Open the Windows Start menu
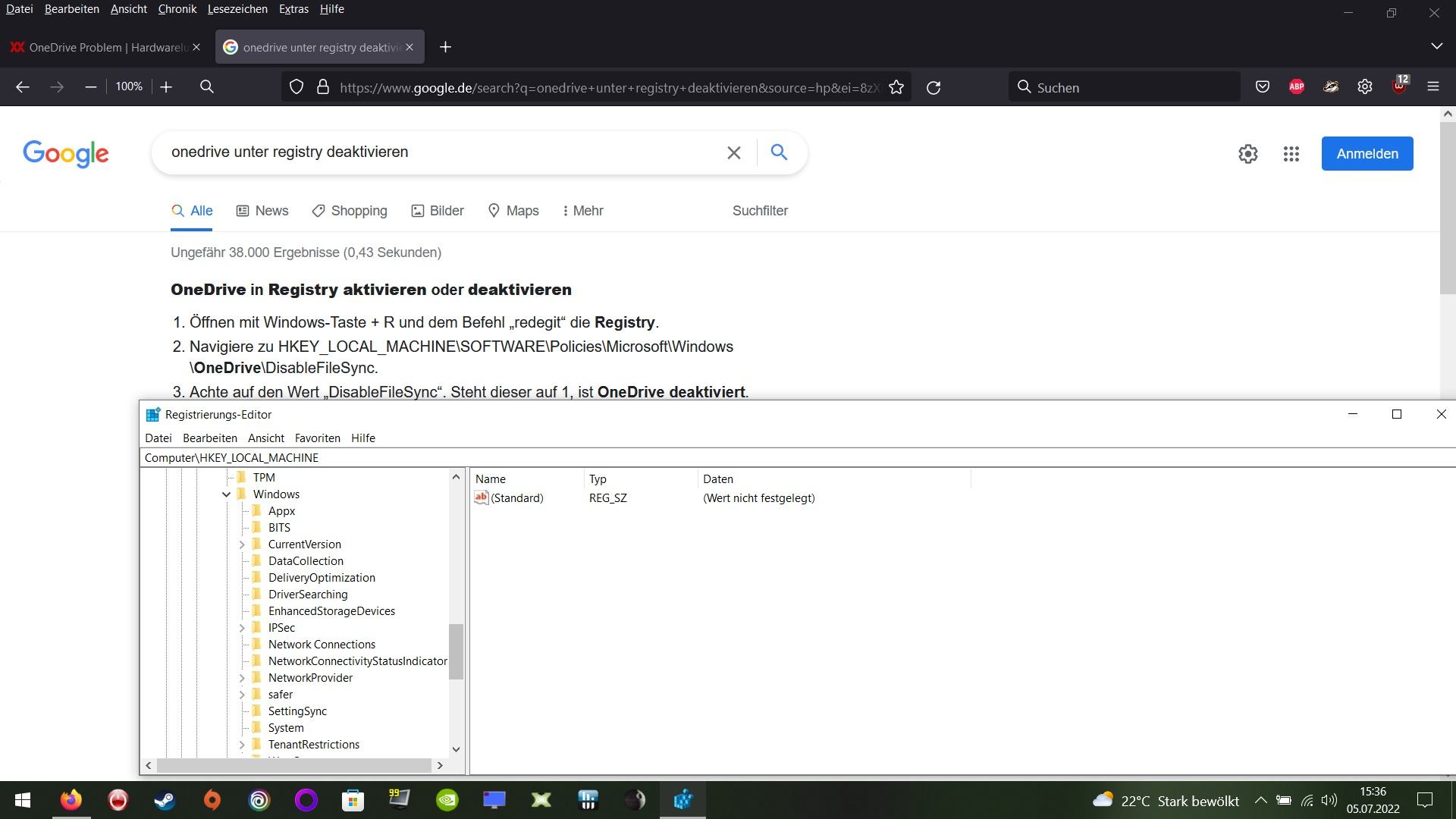 [23, 800]
